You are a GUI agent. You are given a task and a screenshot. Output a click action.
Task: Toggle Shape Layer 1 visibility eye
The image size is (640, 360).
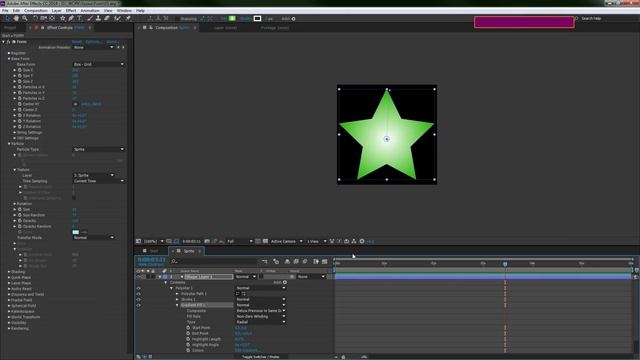click(138, 277)
